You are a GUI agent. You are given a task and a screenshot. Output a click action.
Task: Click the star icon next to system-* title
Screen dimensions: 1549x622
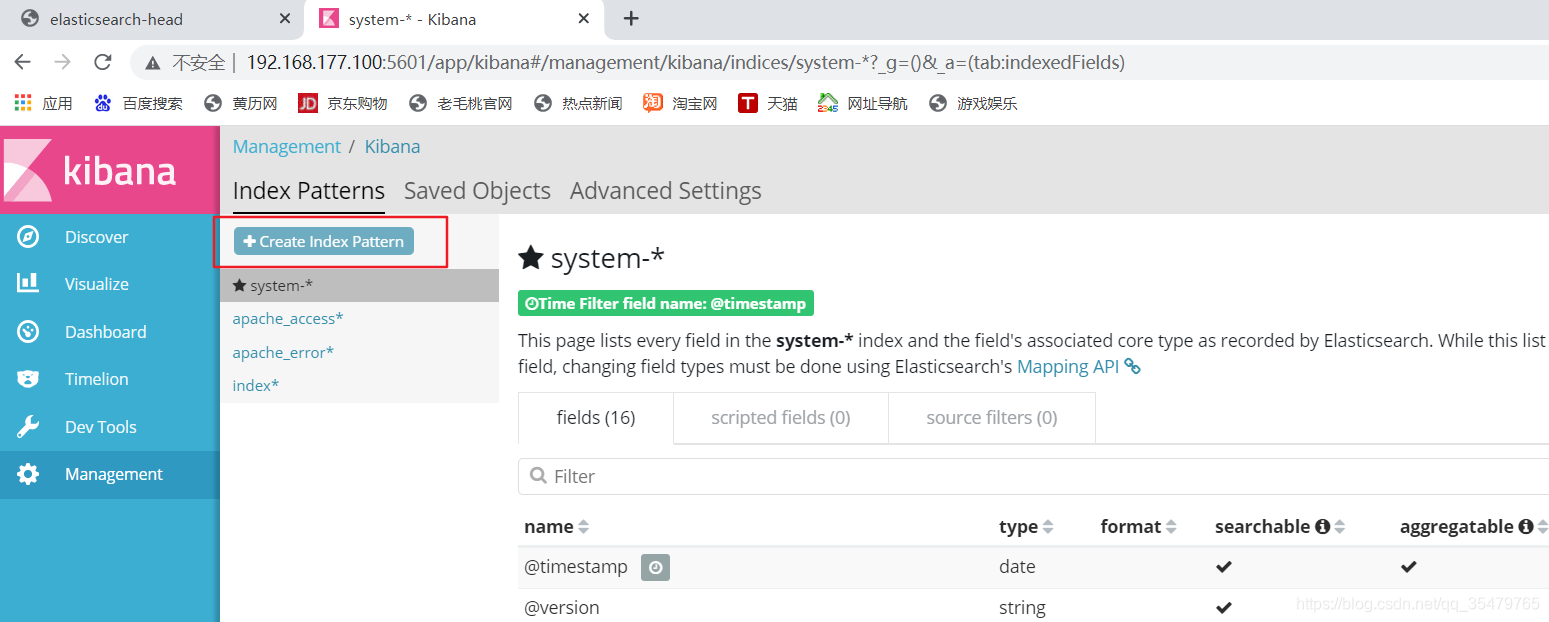531,258
